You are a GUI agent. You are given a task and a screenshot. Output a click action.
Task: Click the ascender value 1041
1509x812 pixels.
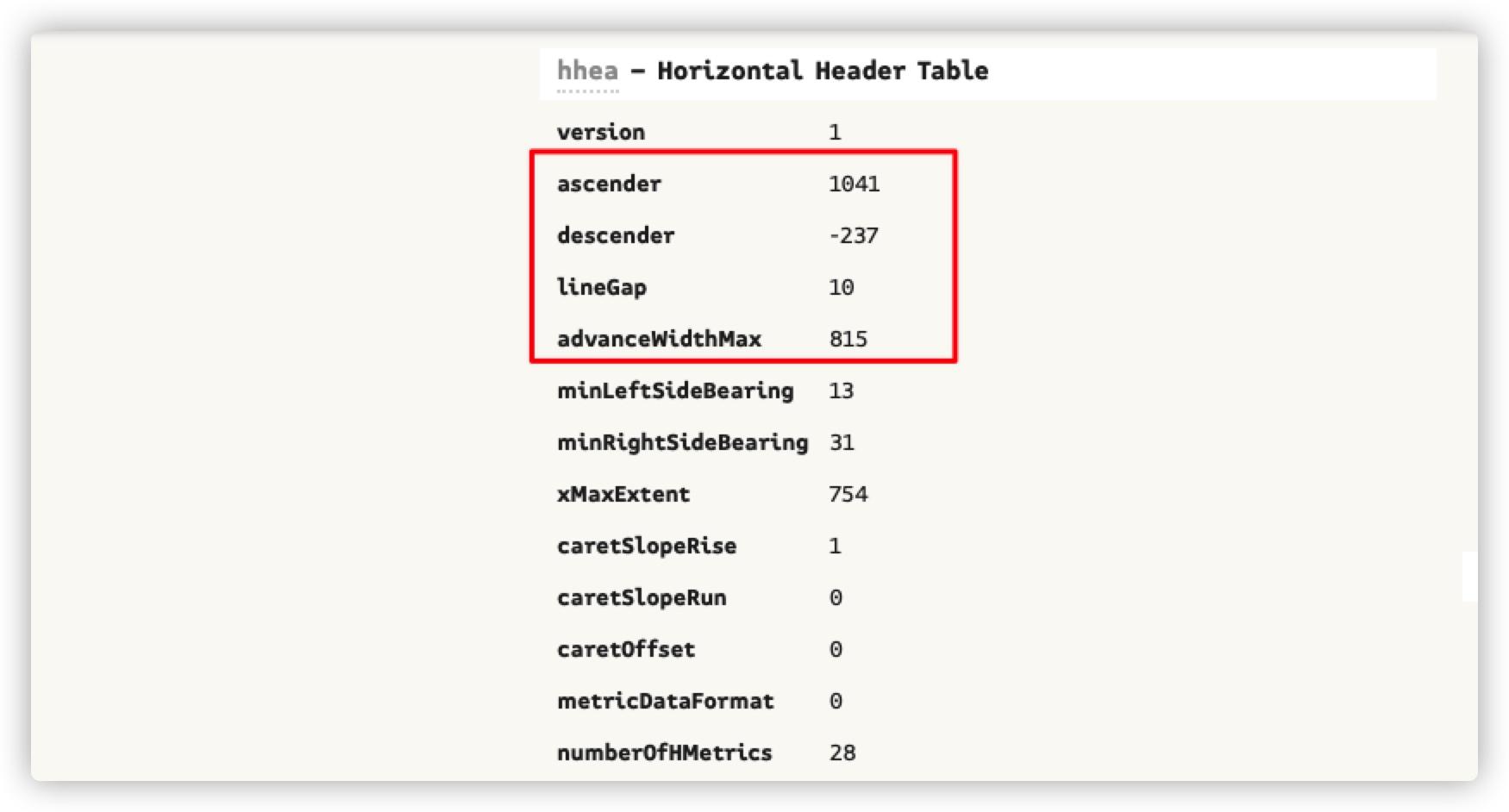coord(854,184)
